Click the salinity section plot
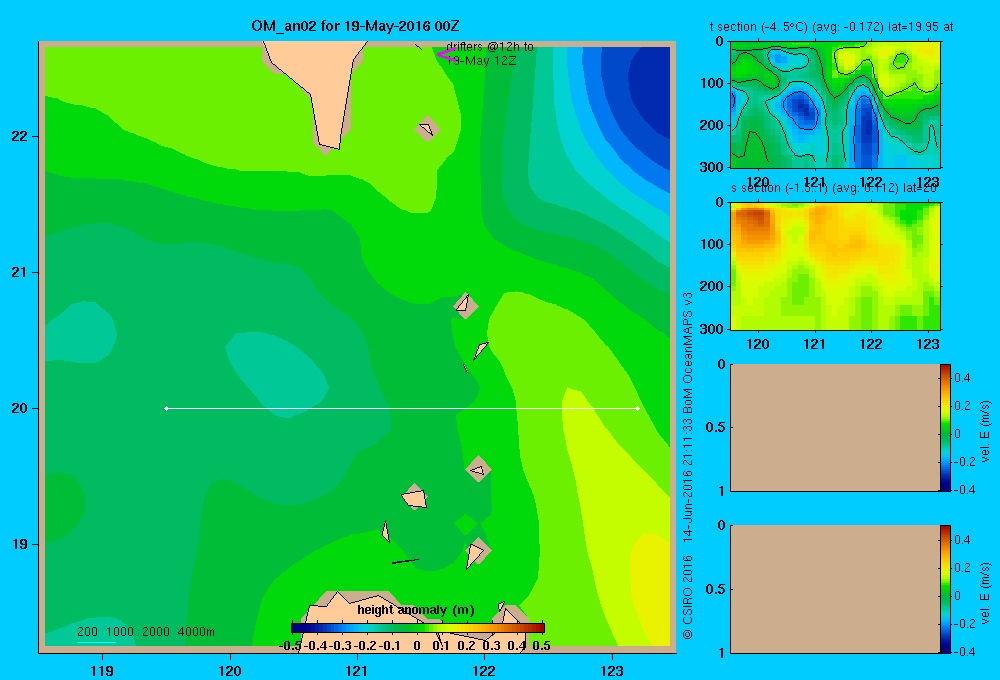 835,266
